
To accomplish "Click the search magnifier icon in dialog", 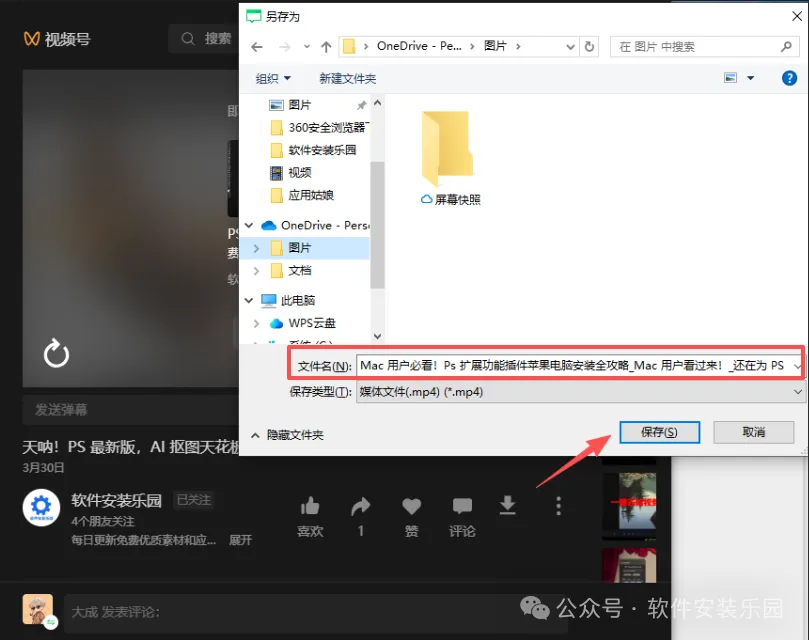I will (x=786, y=46).
